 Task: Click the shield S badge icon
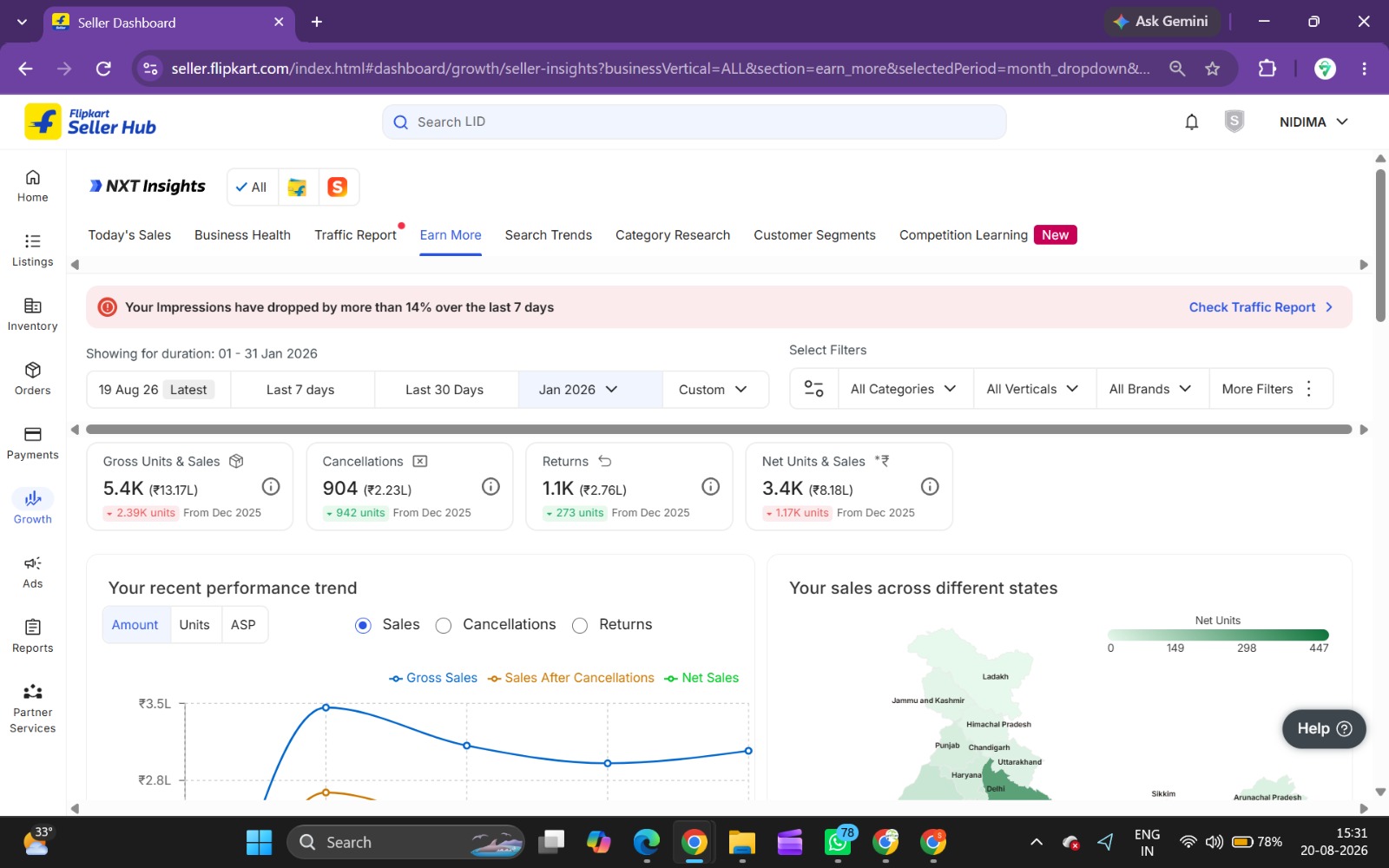[1234, 122]
